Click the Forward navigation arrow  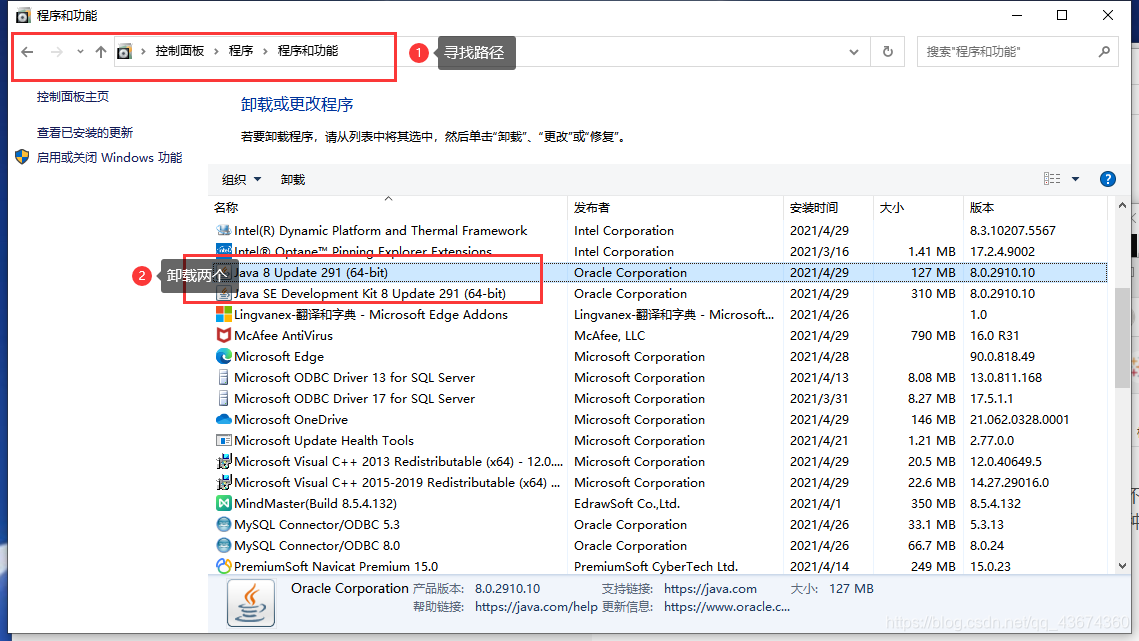point(57,52)
